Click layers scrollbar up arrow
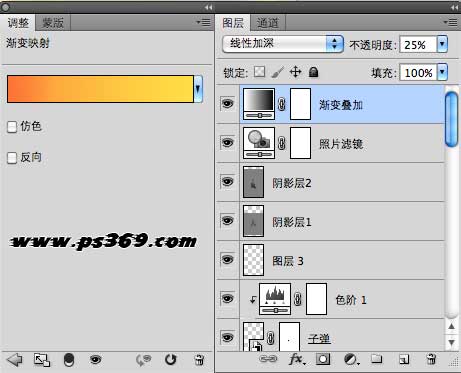Screen dimensions: 461x373 [451, 326]
